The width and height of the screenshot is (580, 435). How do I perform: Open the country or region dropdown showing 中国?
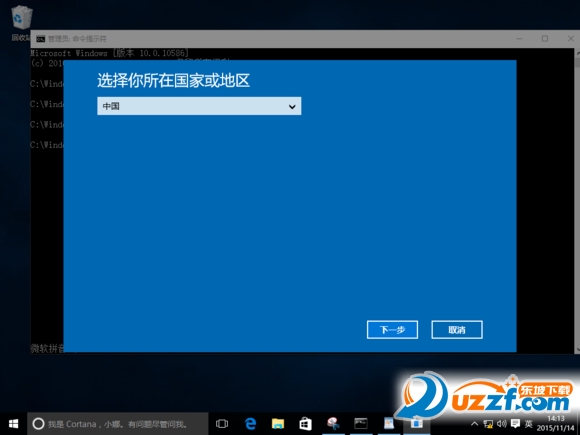coord(199,106)
